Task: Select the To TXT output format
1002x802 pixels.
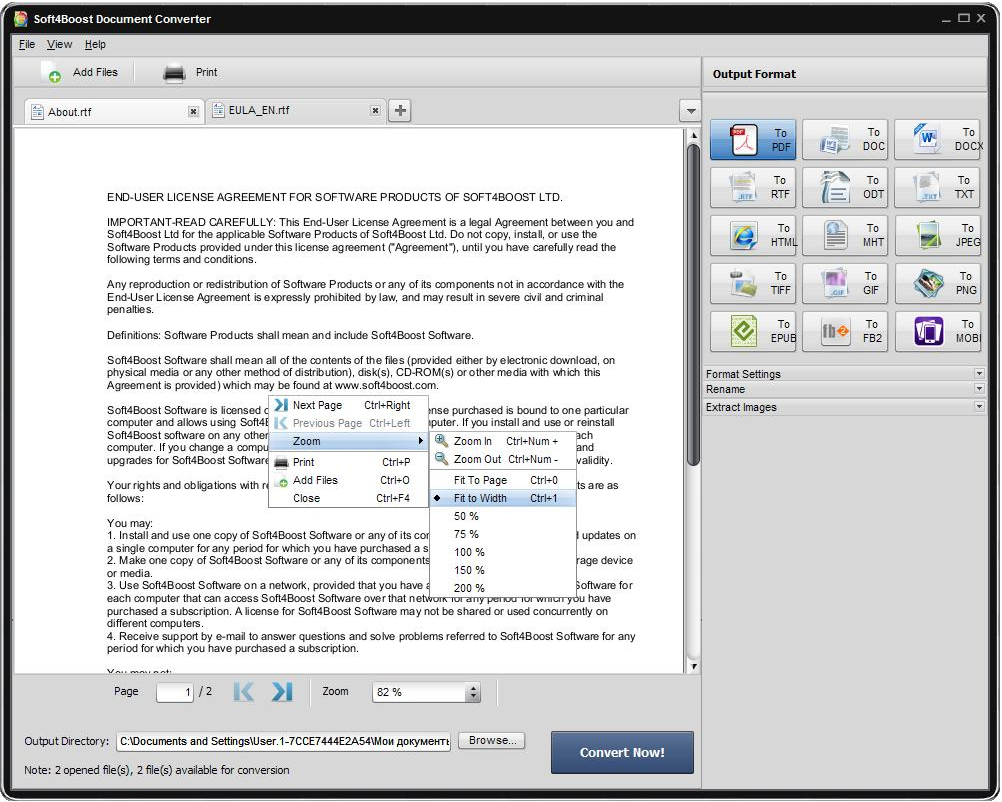Action: pos(937,187)
